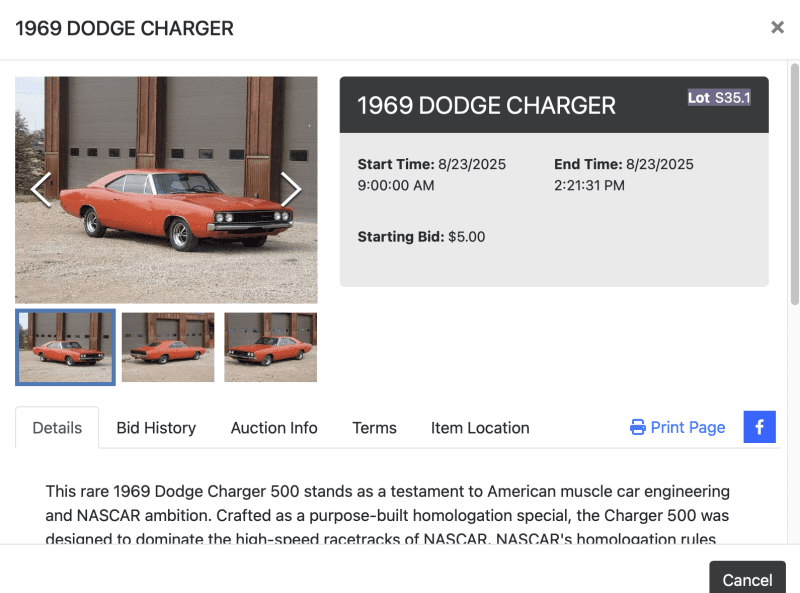Advance to next car photo arrow

(291, 189)
